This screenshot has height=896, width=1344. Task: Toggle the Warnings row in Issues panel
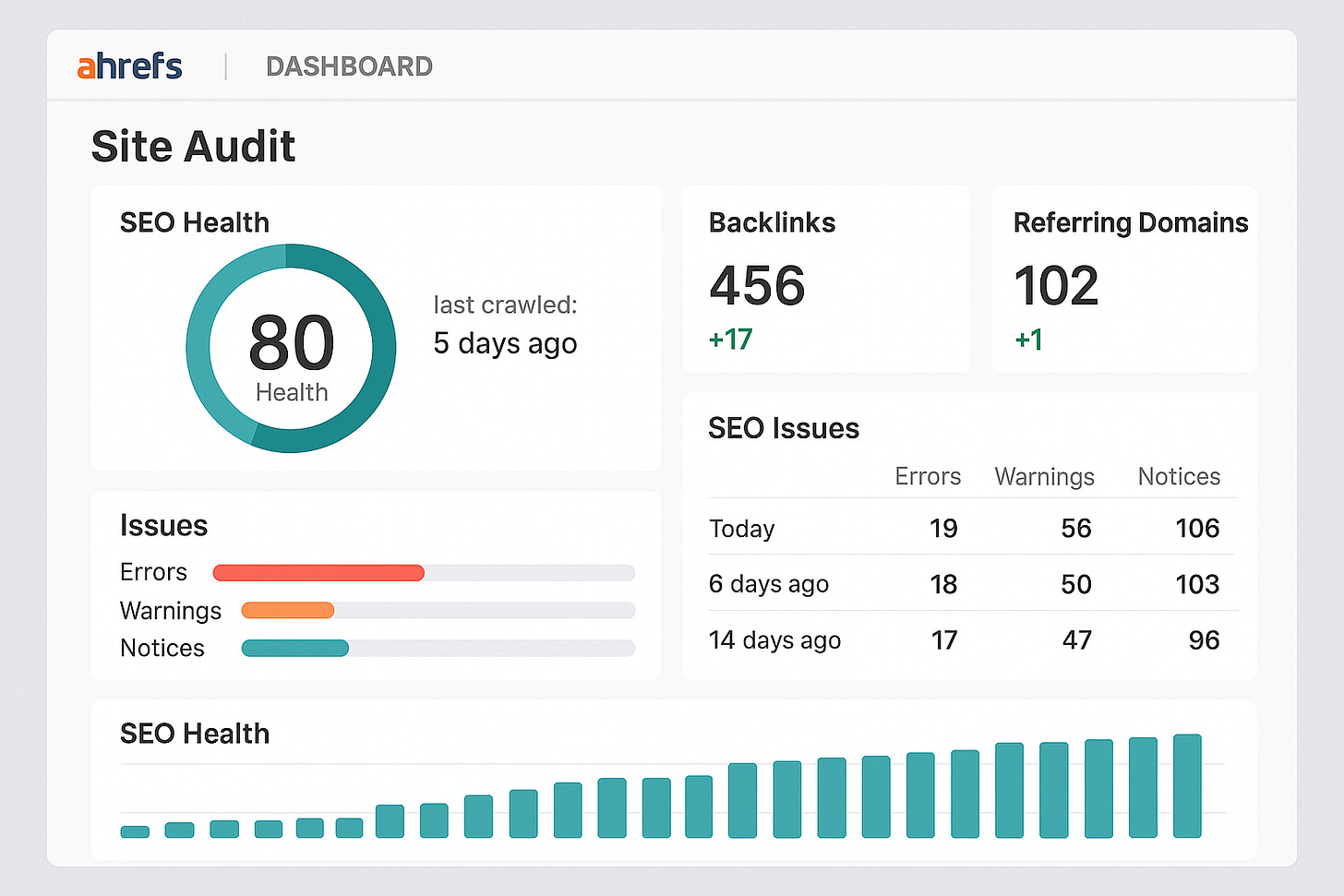pos(170,610)
